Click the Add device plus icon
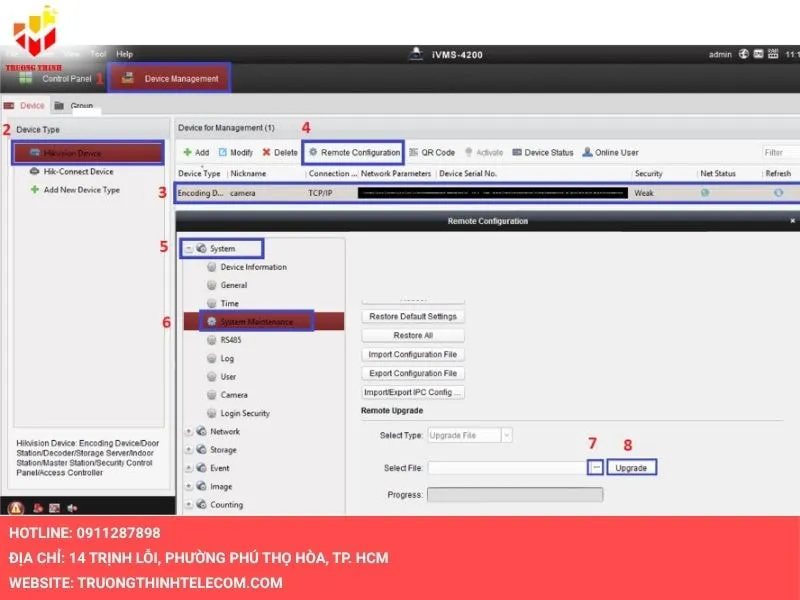Image resolution: width=800 pixels, height=600 pixels. click(x=186, y=153)
